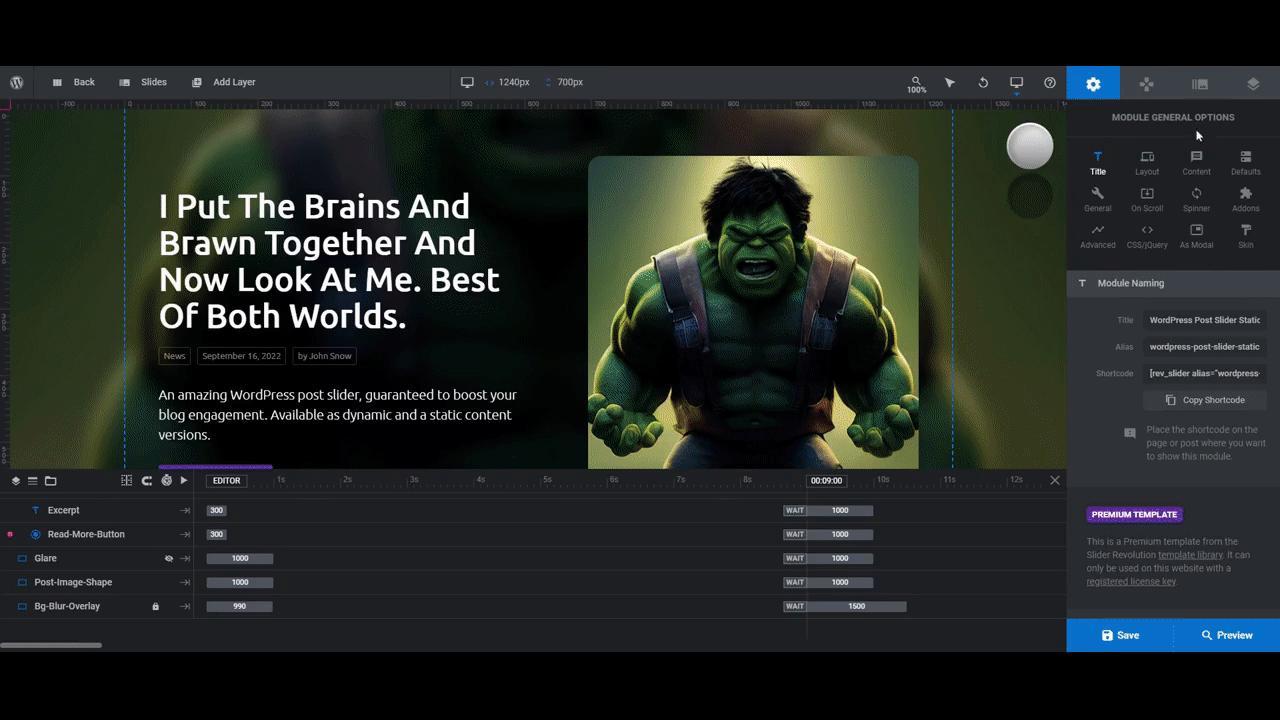Open the As Modal settings
1280x720 pixels.
pos(1196,236)
